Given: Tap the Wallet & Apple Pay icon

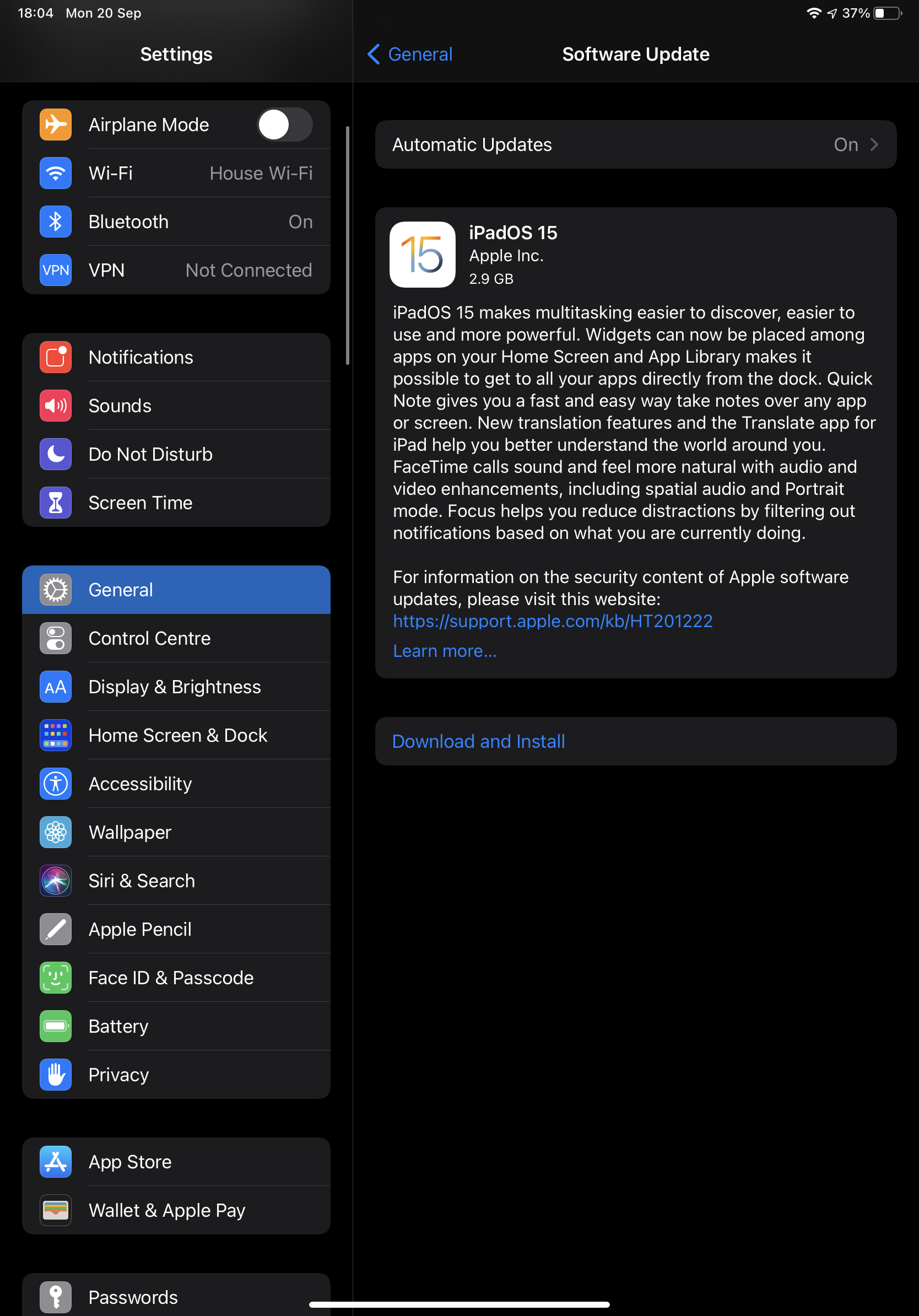Looking at the screenshot, I should tap(56, 1210).
